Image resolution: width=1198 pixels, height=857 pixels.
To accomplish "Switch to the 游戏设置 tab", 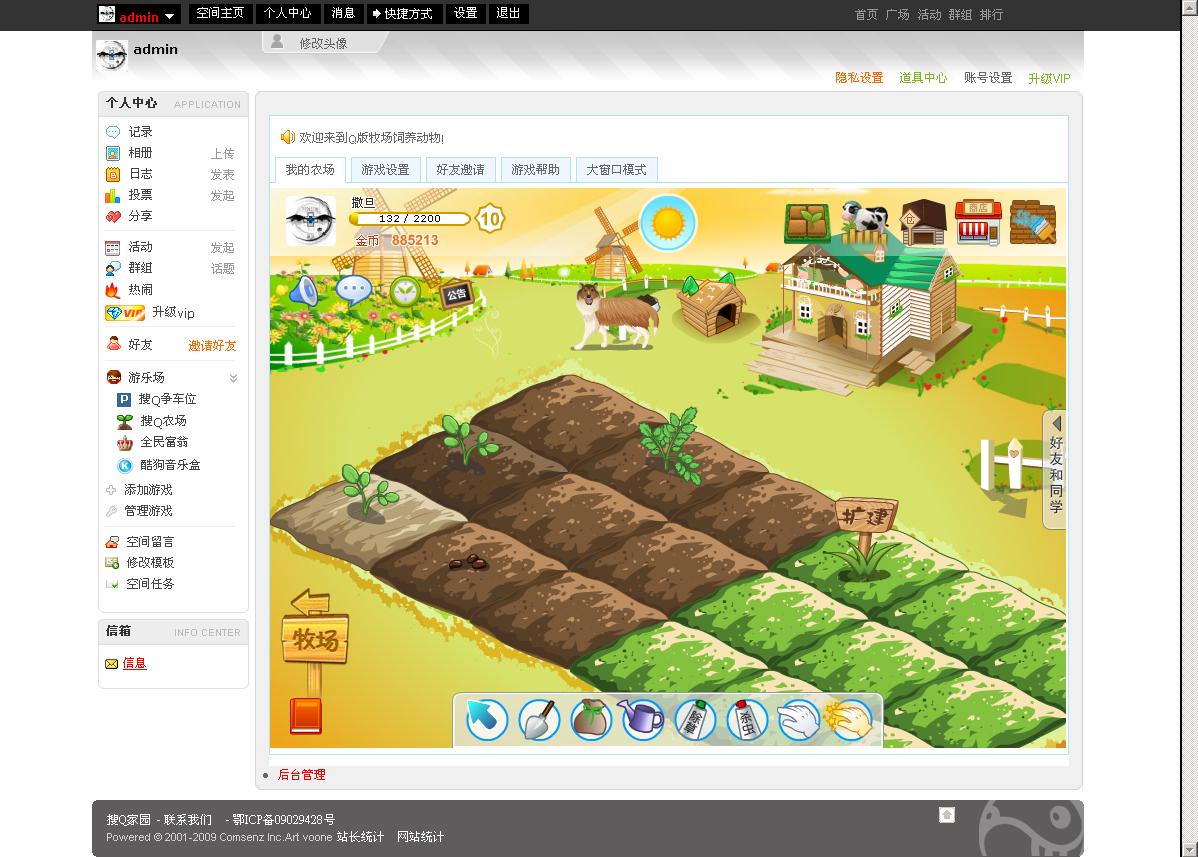I will coord(385,170).
